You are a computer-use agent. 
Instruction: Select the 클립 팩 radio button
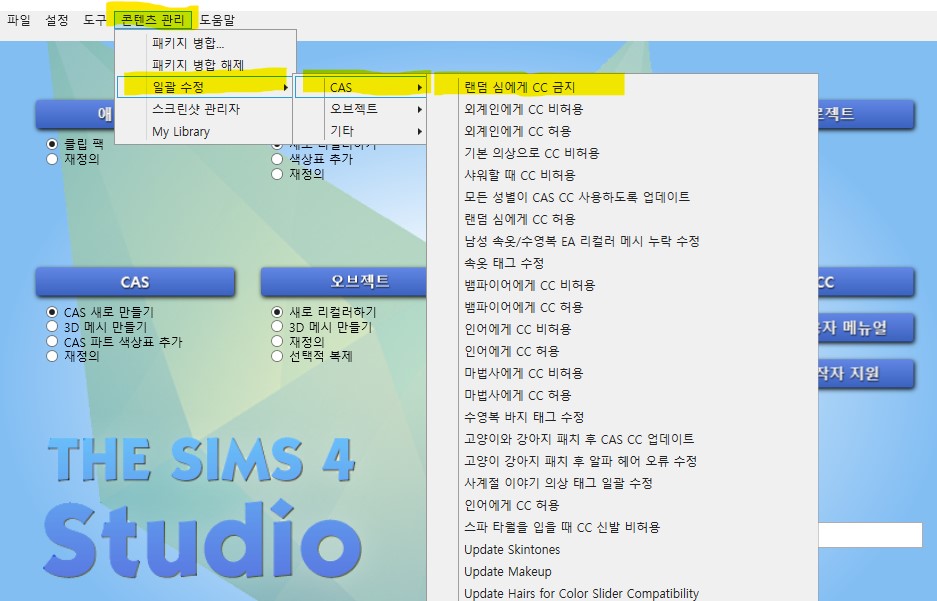coord(52,144)
